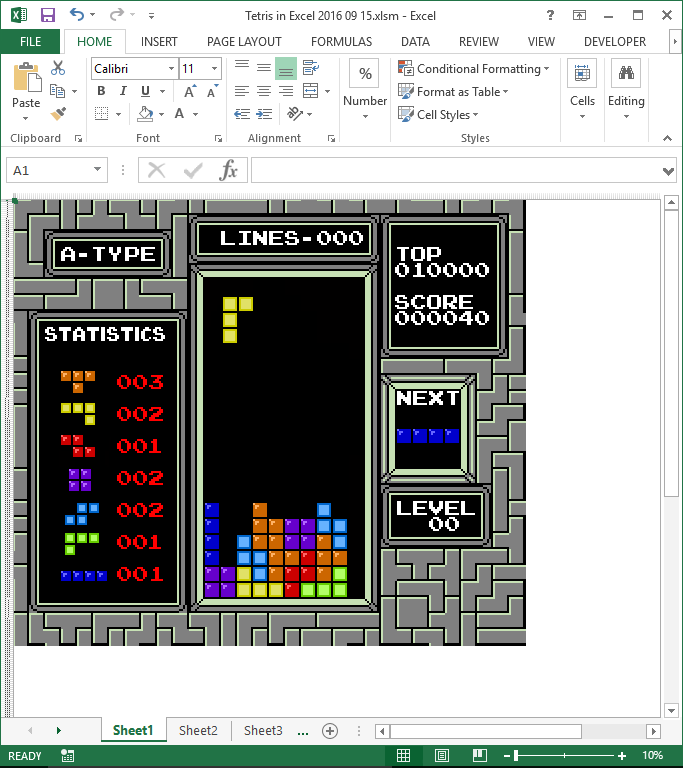The height and width of the screenshot is (768, 683).
Task: Apply font color letter A
Action: click(x=180, y=114)
